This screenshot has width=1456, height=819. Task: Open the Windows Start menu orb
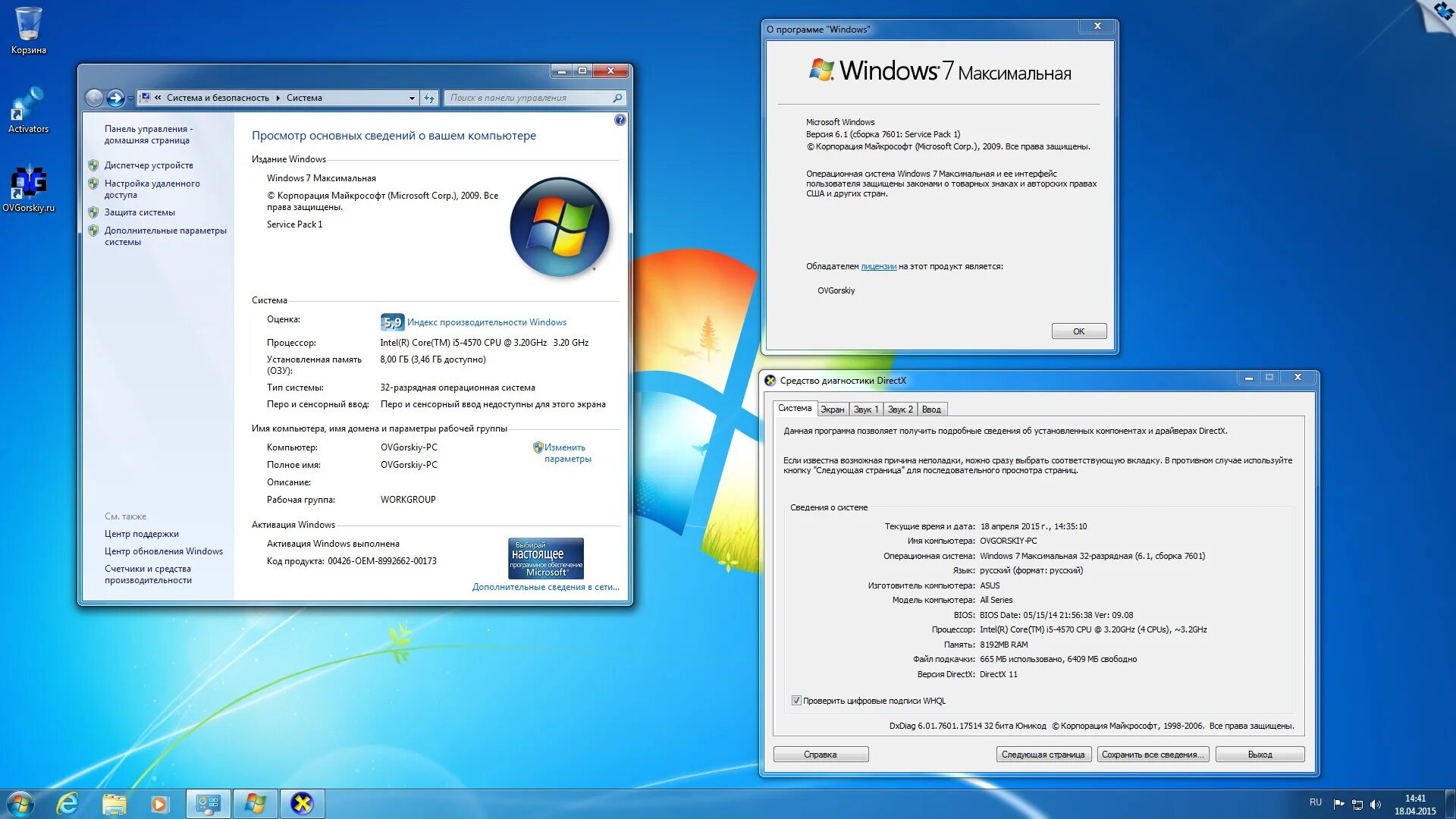pos(20,804)
